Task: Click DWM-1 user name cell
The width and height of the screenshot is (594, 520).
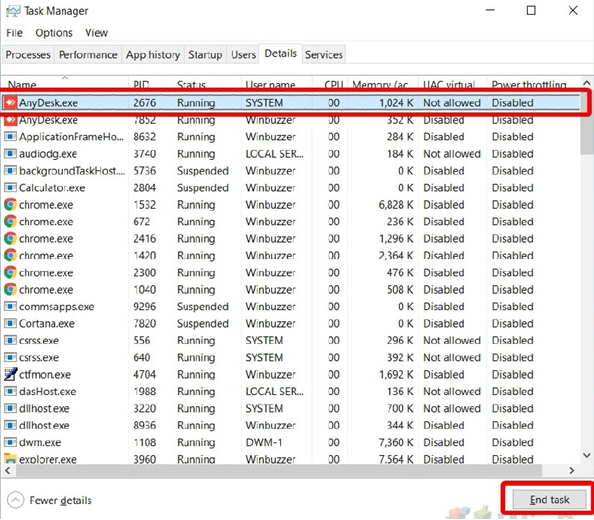Action: (264, 442)
